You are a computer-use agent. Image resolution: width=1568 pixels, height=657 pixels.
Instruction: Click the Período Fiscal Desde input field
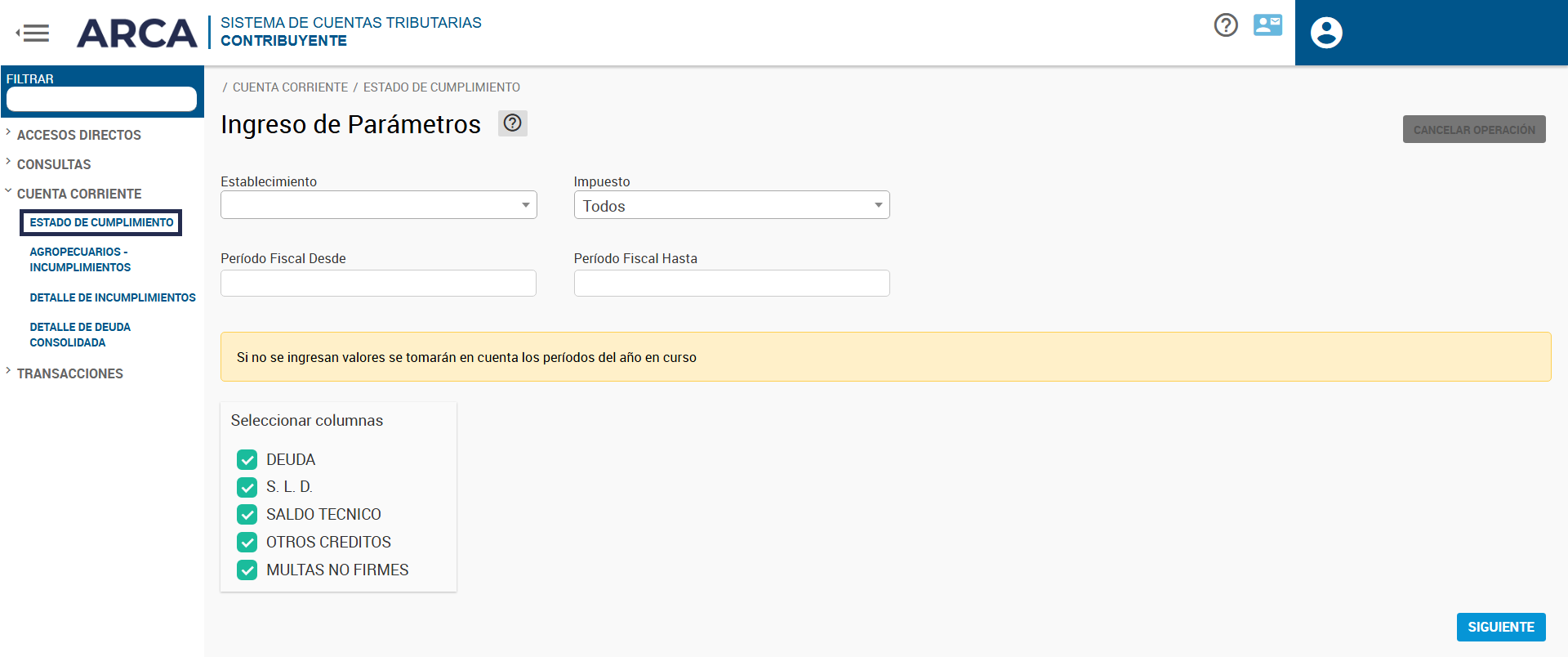(378, 284)
